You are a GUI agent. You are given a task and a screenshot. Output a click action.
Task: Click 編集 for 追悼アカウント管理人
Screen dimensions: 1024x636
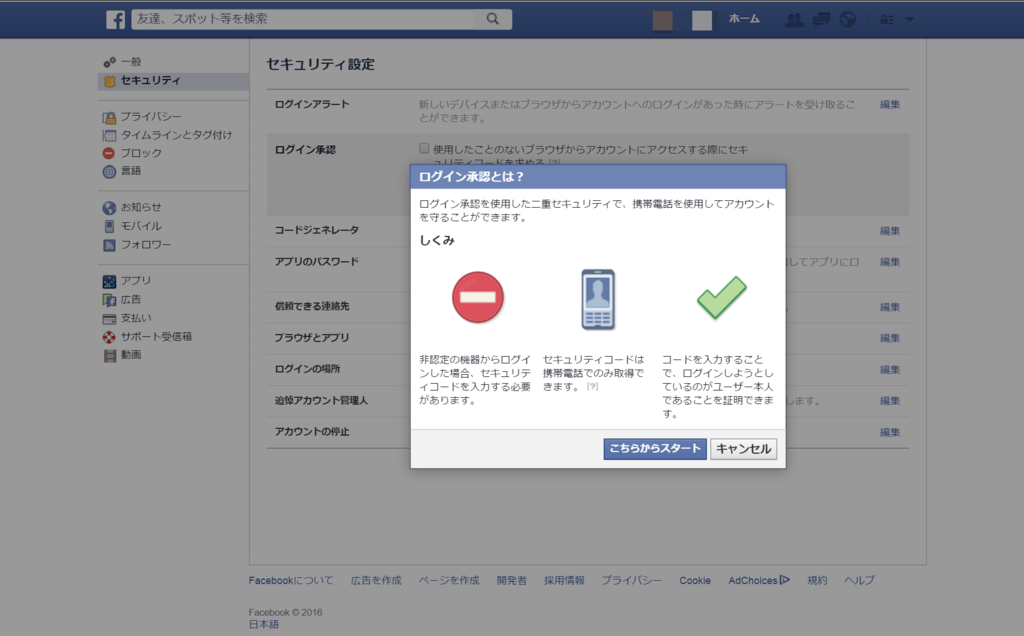(889, 401)
